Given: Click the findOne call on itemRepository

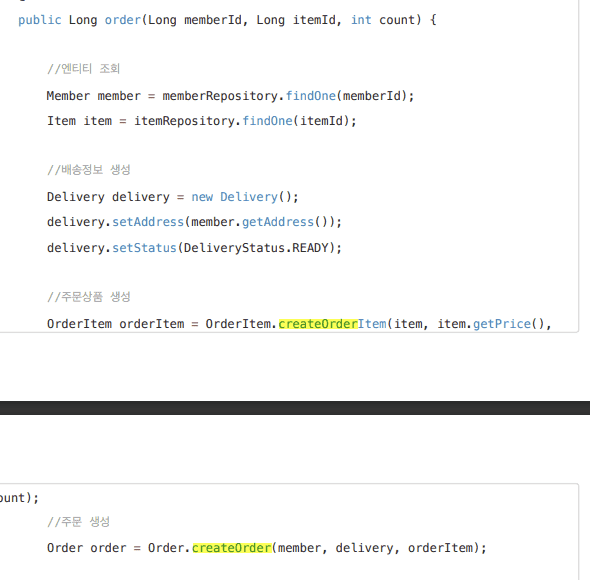Looking at the screenshot, I should (x=267, y=121).
